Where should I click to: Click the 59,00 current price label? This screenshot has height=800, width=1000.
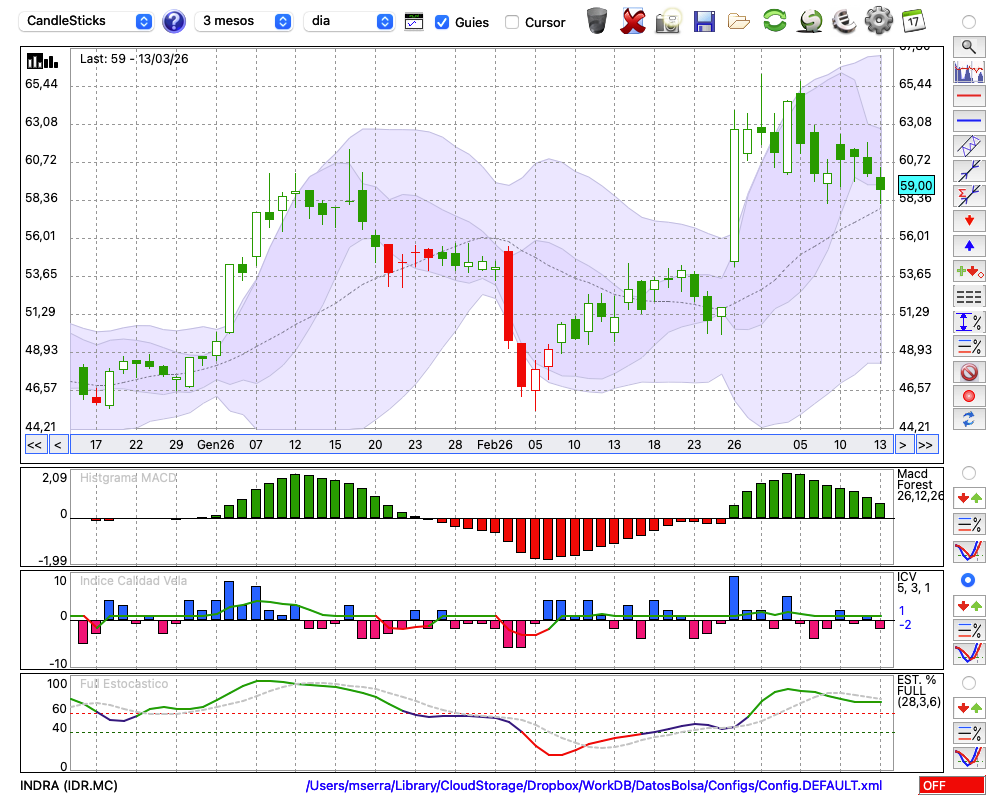[x=916, y=185]
